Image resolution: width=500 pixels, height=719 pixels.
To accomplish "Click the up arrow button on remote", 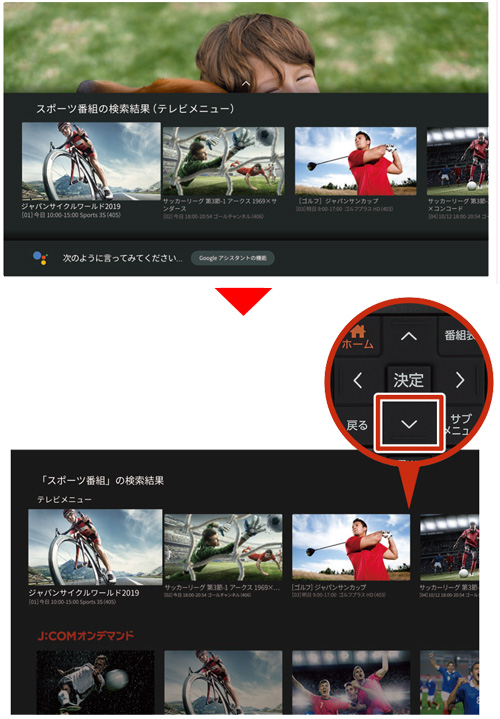I will click(409, 337).
